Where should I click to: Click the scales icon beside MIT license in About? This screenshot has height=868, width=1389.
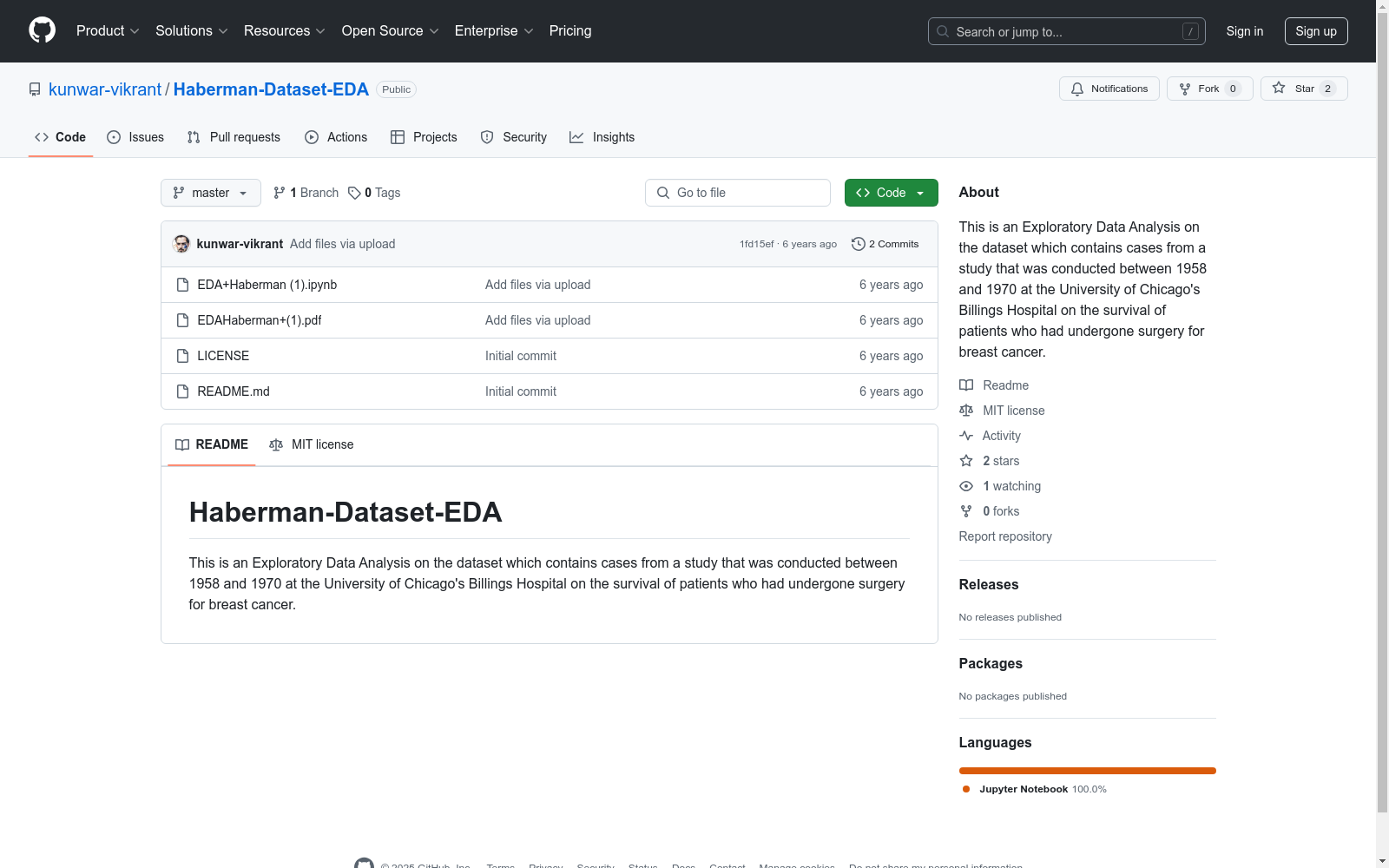tap(966, 411)
